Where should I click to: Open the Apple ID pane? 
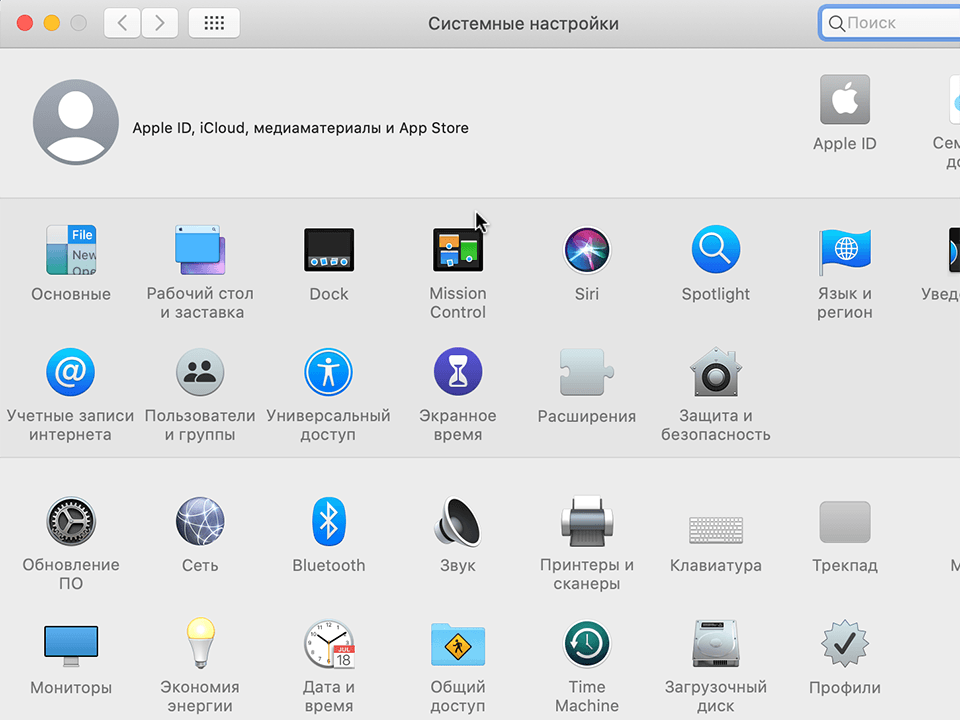click(x=844, y=100)
